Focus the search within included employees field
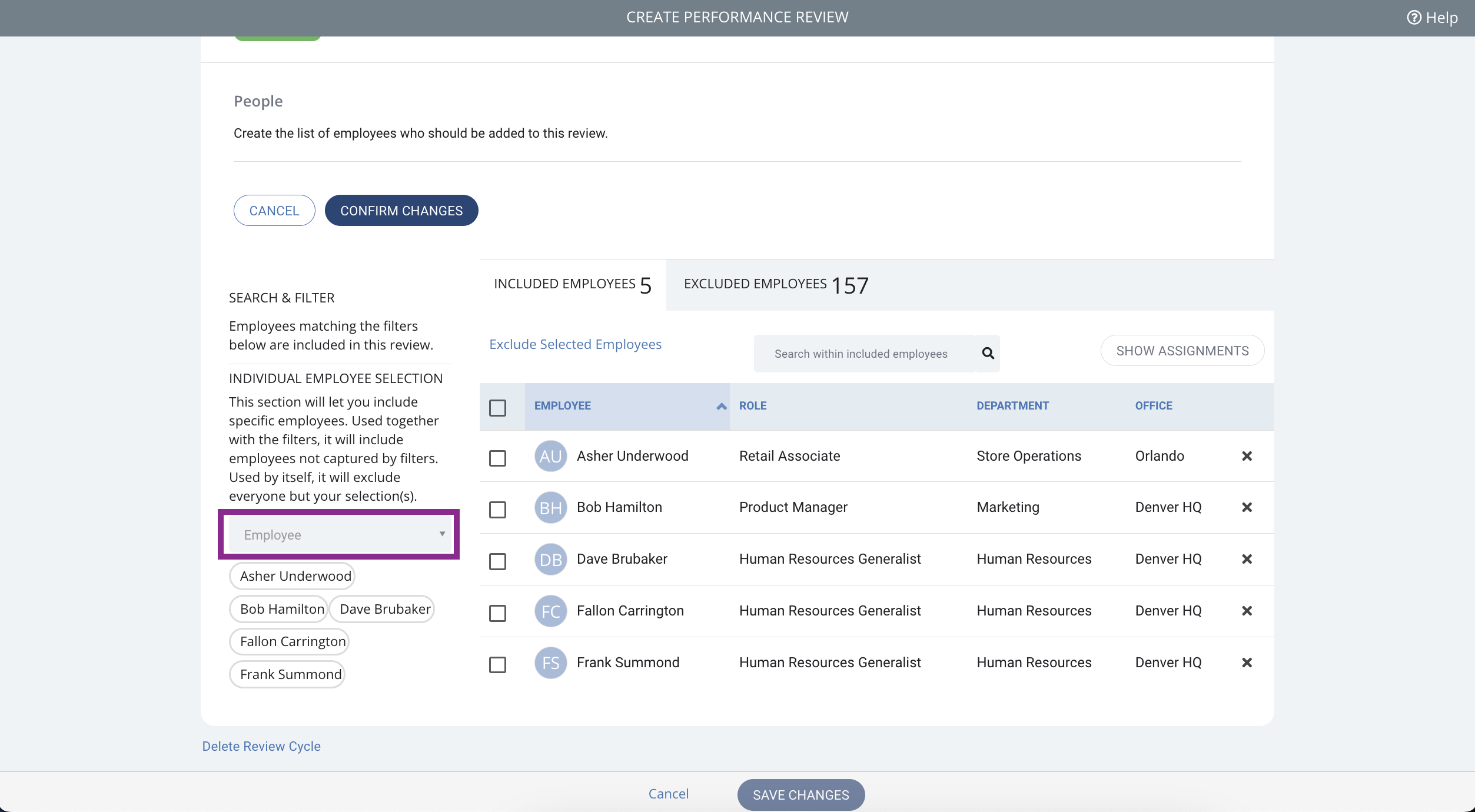The image size is (1475, 812). [865, 354]
